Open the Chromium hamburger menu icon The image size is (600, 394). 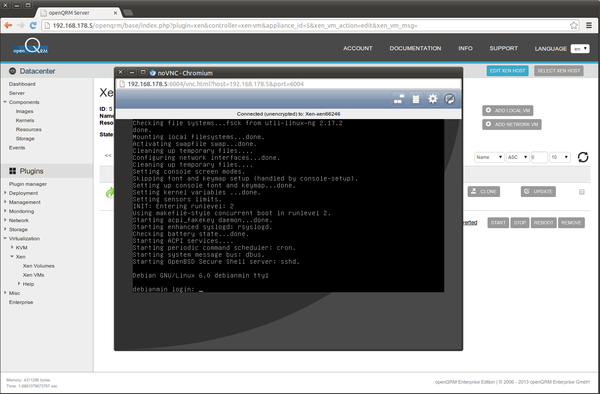pyautogui.click(x=589, y=26)
